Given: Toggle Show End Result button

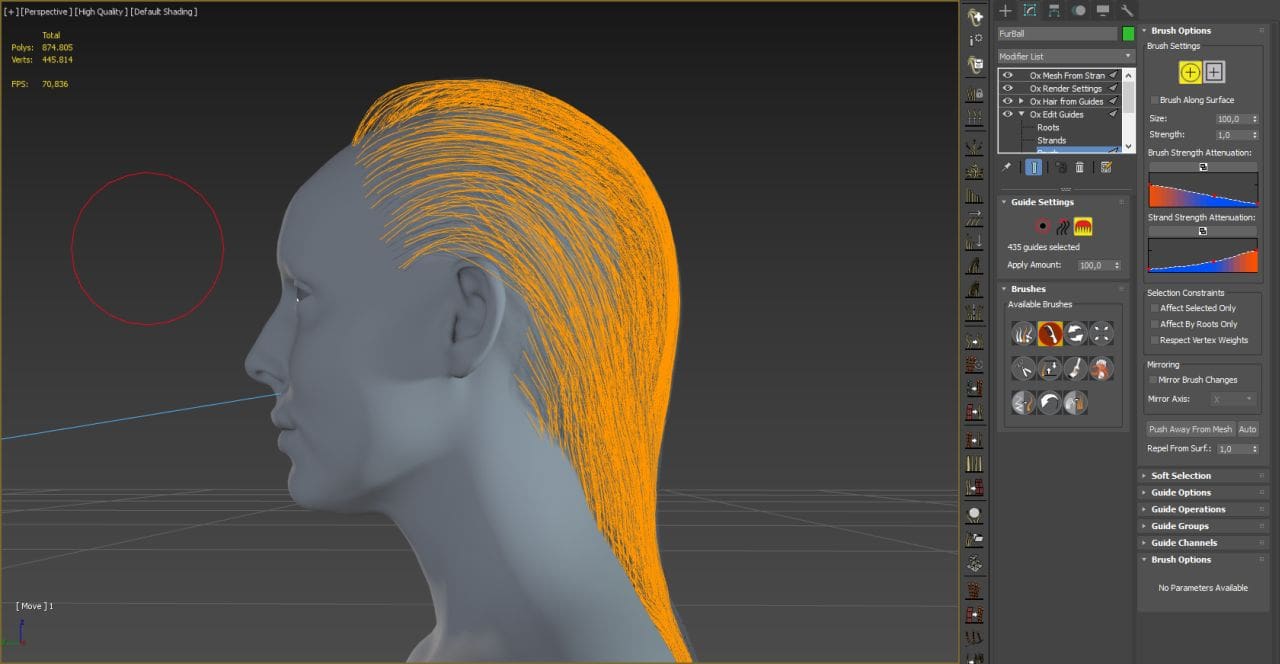Looking at the screenshot, I should click(x=1034, y=167).
